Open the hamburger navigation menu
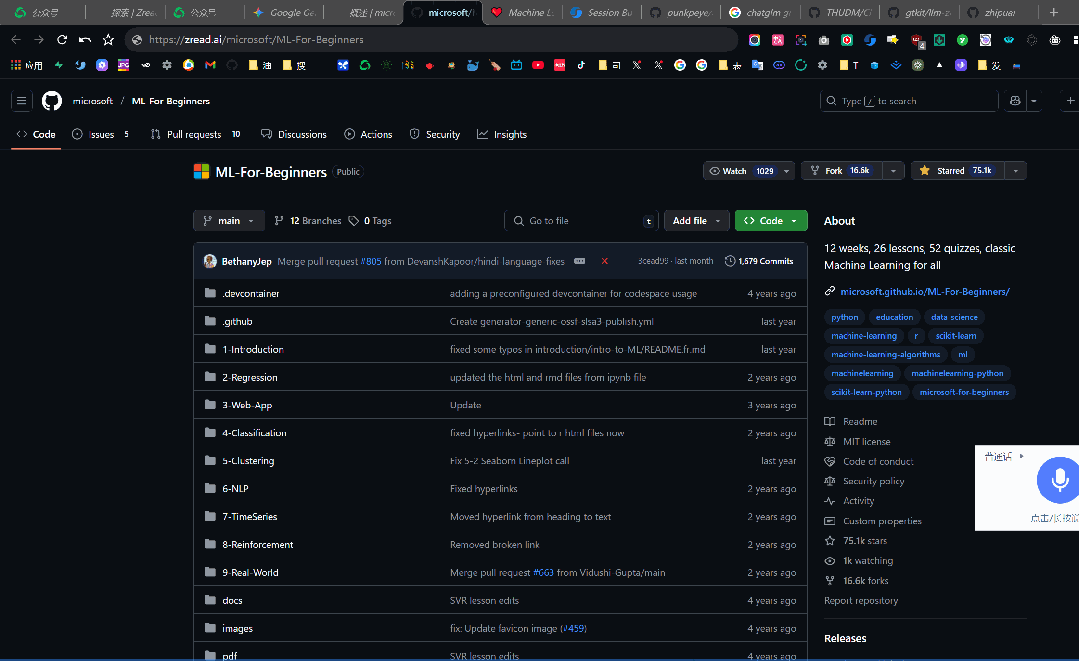 (x=21, y=101)
